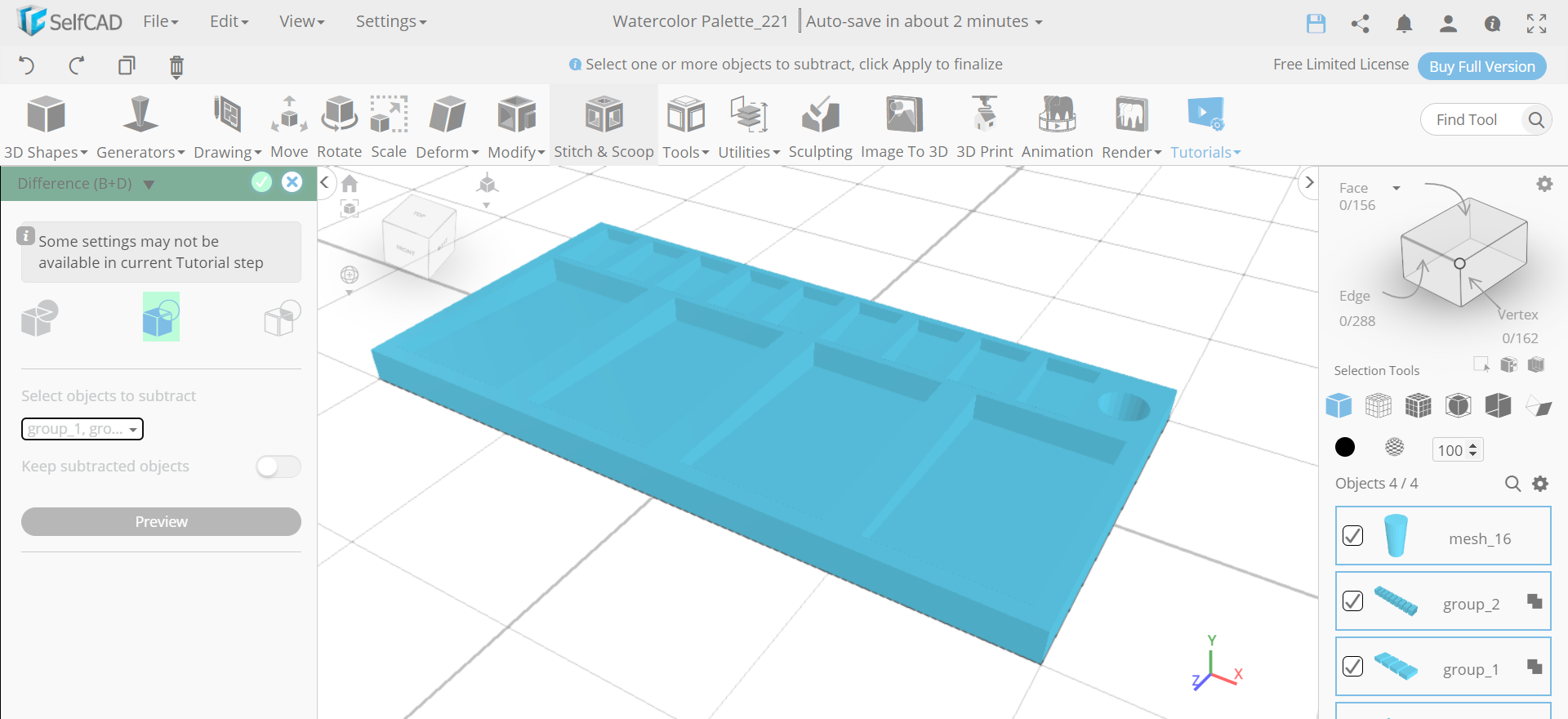
Task: Toggle fullscreen mode icon
Action: (x=1536, y=23)
